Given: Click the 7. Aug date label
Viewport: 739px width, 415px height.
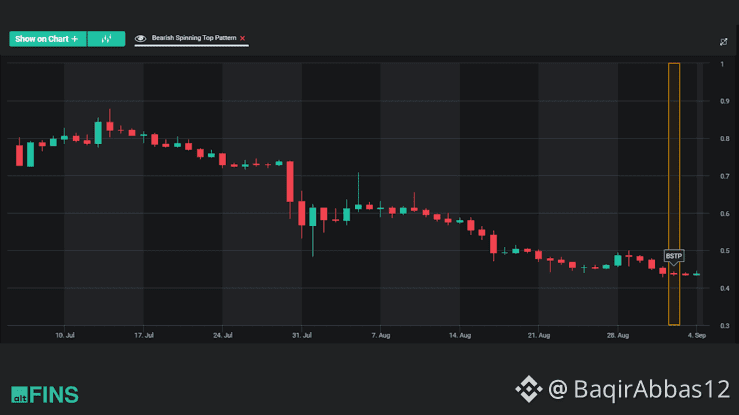Looking at the screenshot, I should 380,335.
